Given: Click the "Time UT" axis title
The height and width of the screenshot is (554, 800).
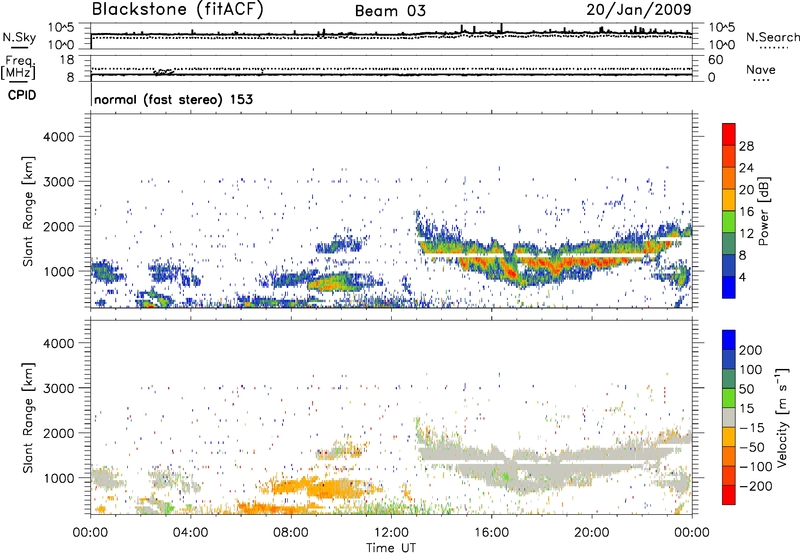Looking at the screenshot, I should [x=391, y=548].
